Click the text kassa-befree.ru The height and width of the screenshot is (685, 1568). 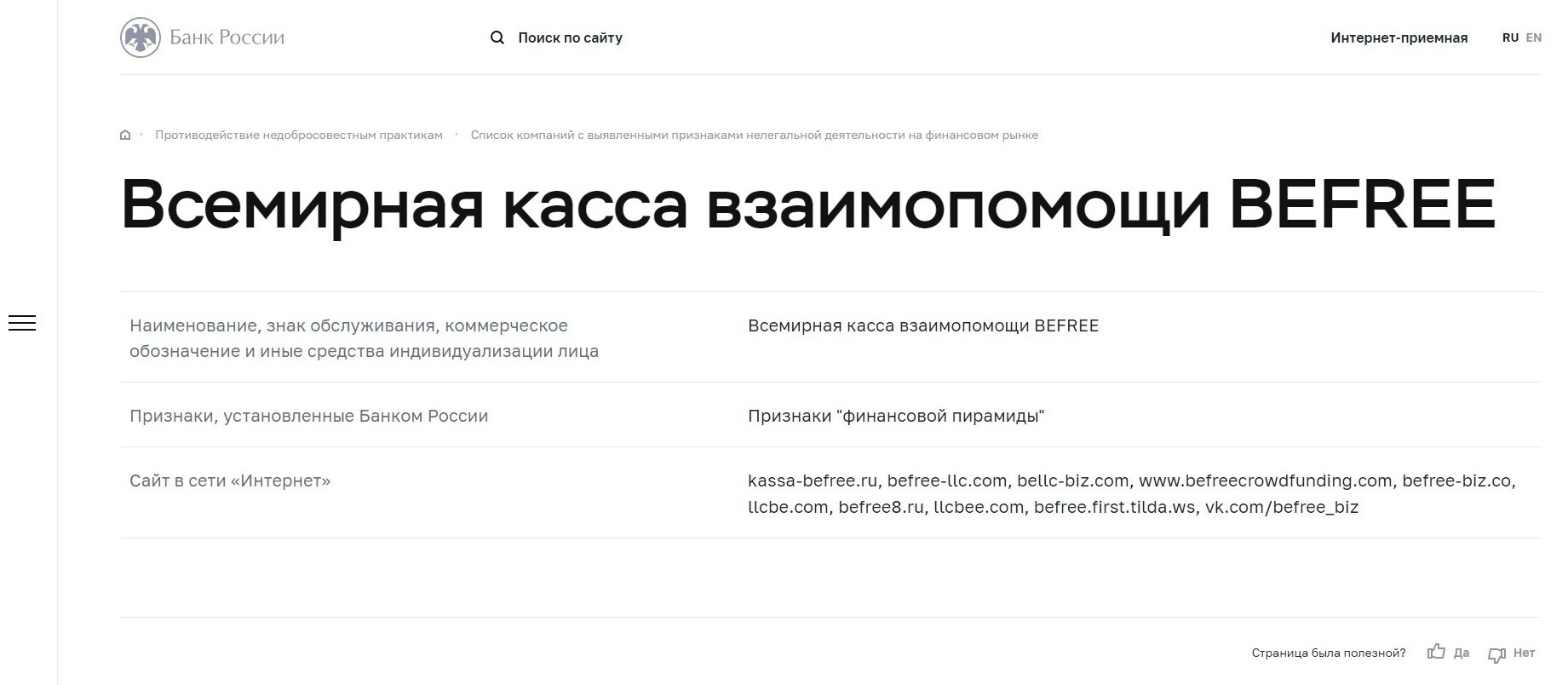point(812,481)
